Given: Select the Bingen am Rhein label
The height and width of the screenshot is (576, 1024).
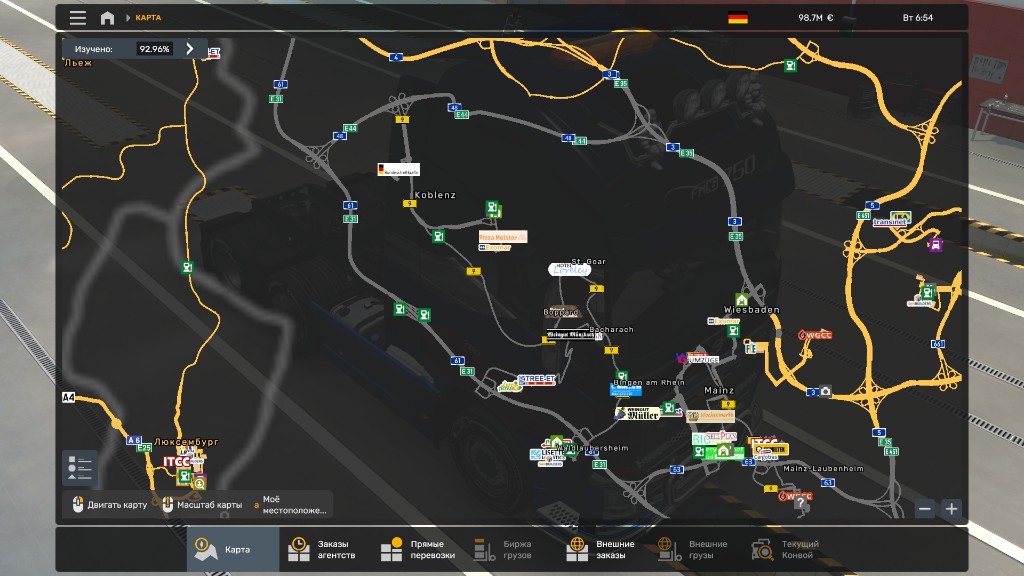Looking at the screenshot, I should [x=649, y=383].
